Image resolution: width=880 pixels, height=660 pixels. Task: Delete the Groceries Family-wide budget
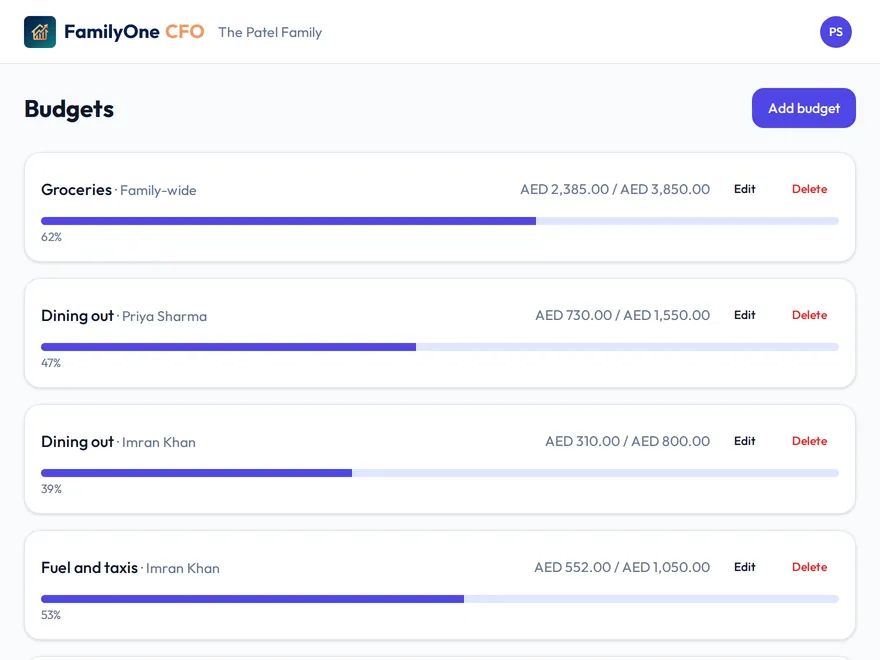click(x=809, y=189)
